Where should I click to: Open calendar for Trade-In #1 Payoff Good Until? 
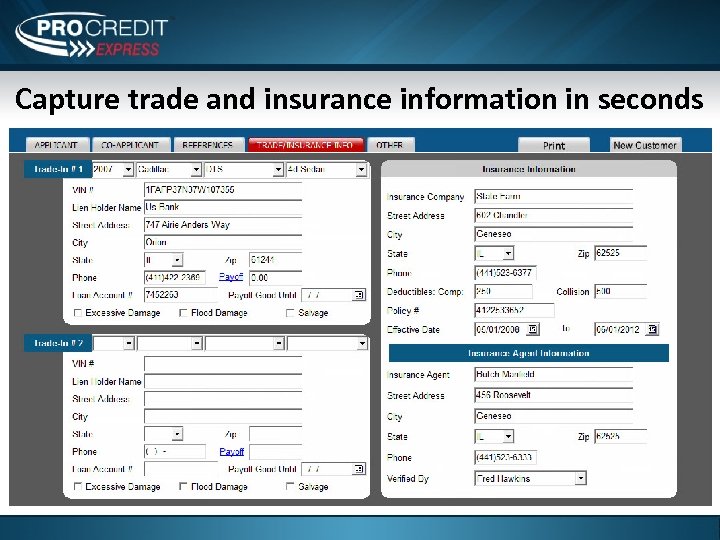coord(359,295)
